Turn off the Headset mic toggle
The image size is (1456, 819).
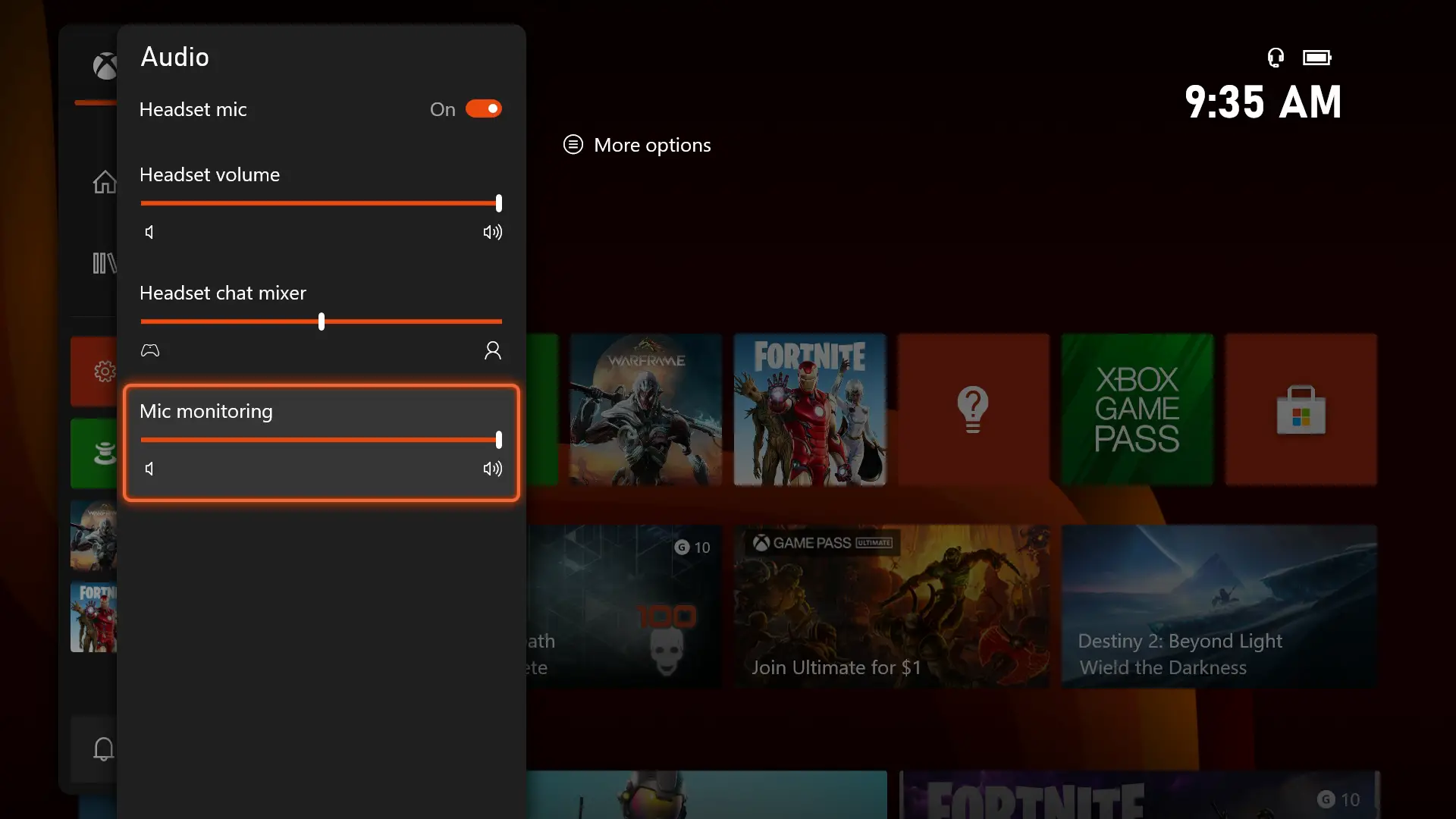[x=483, y=109]
